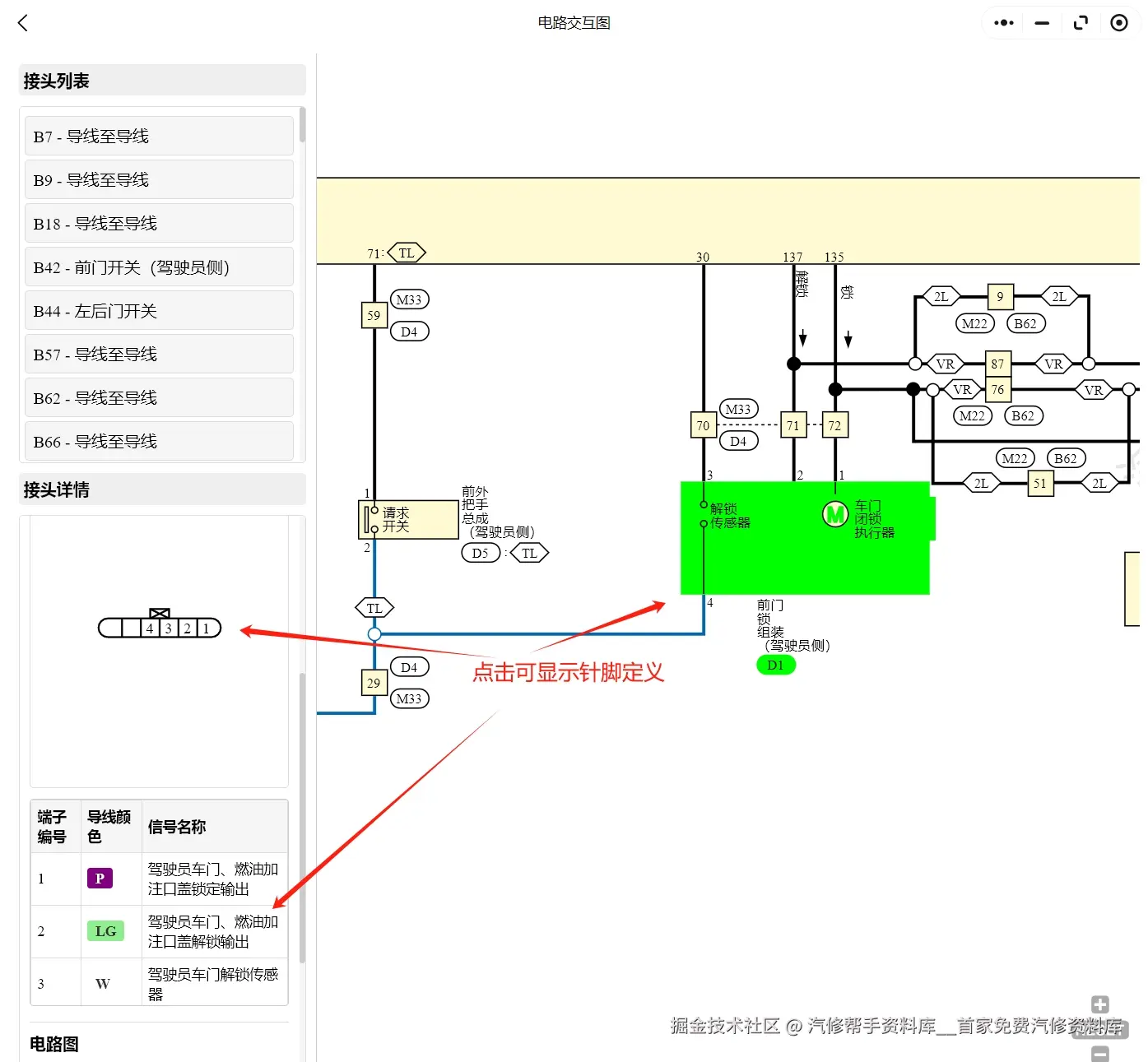Click the VR hexagon left of terminal 87
The width and height of the screenshot is (1148, 1062).
click(946, 364)
